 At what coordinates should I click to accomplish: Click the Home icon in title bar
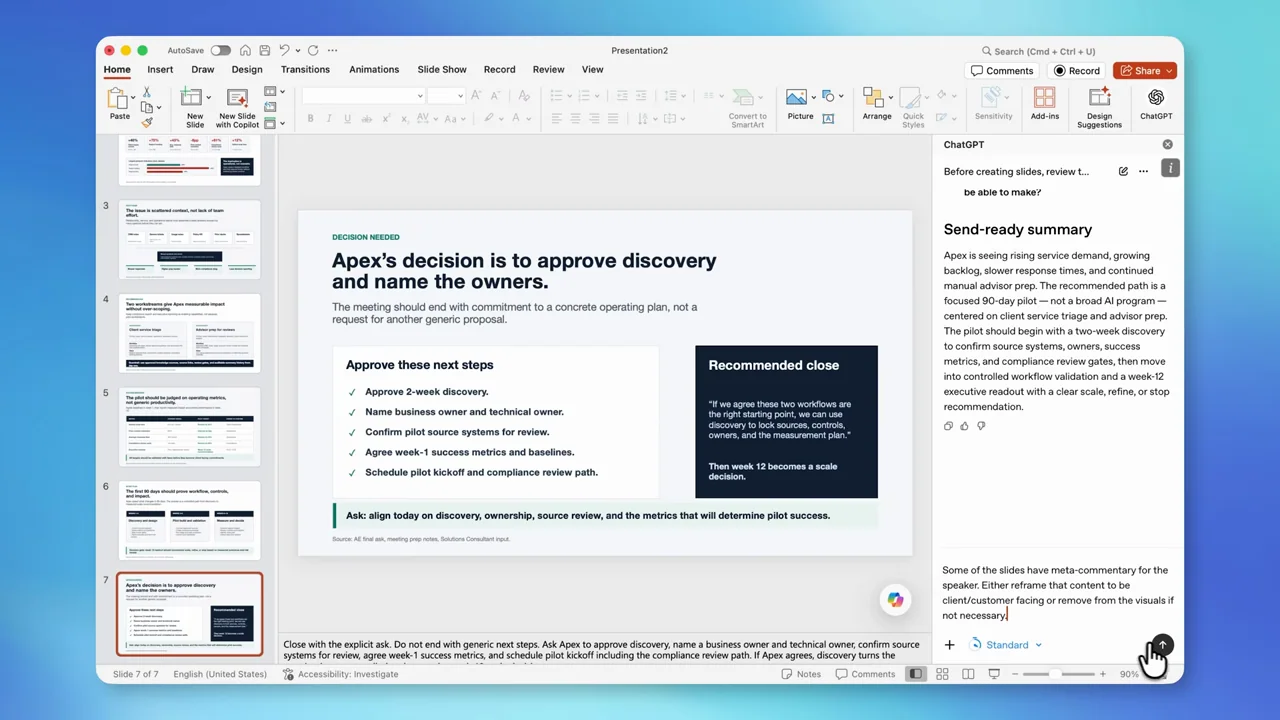click(x=245, y=50)
